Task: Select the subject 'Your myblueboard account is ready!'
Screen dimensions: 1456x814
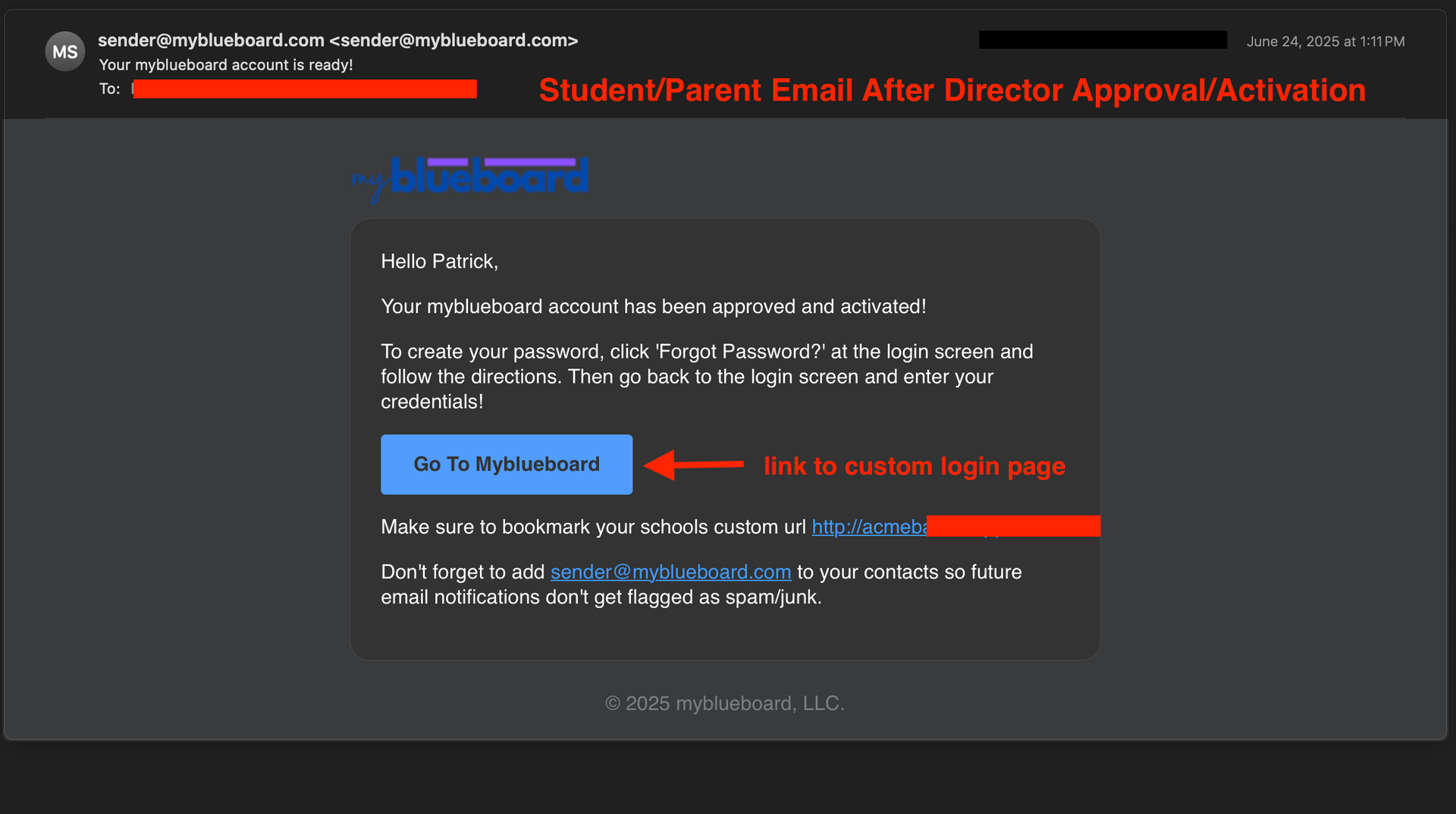Action: tap(226, 64)
